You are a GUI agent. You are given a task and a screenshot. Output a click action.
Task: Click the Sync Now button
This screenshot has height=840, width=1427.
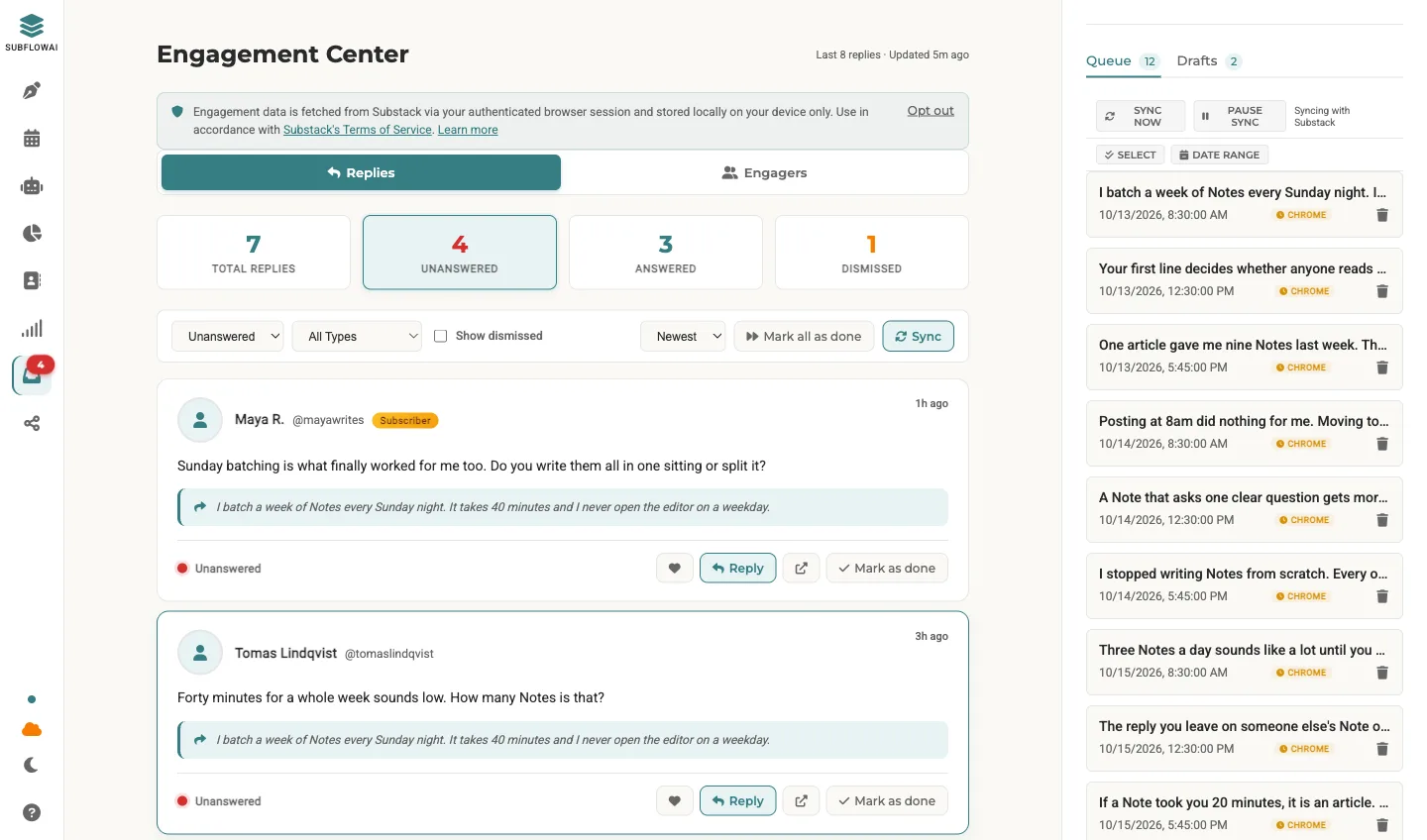[x=1141, y=116]
